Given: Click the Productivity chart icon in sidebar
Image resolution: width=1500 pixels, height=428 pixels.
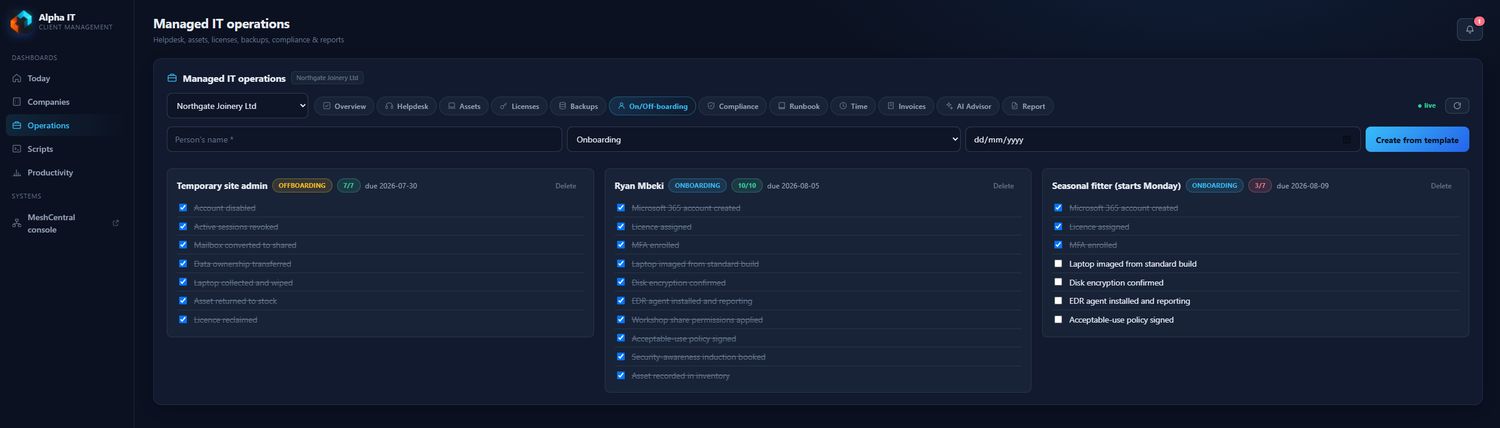Looking at the screenshot, I should coord(16,172).
